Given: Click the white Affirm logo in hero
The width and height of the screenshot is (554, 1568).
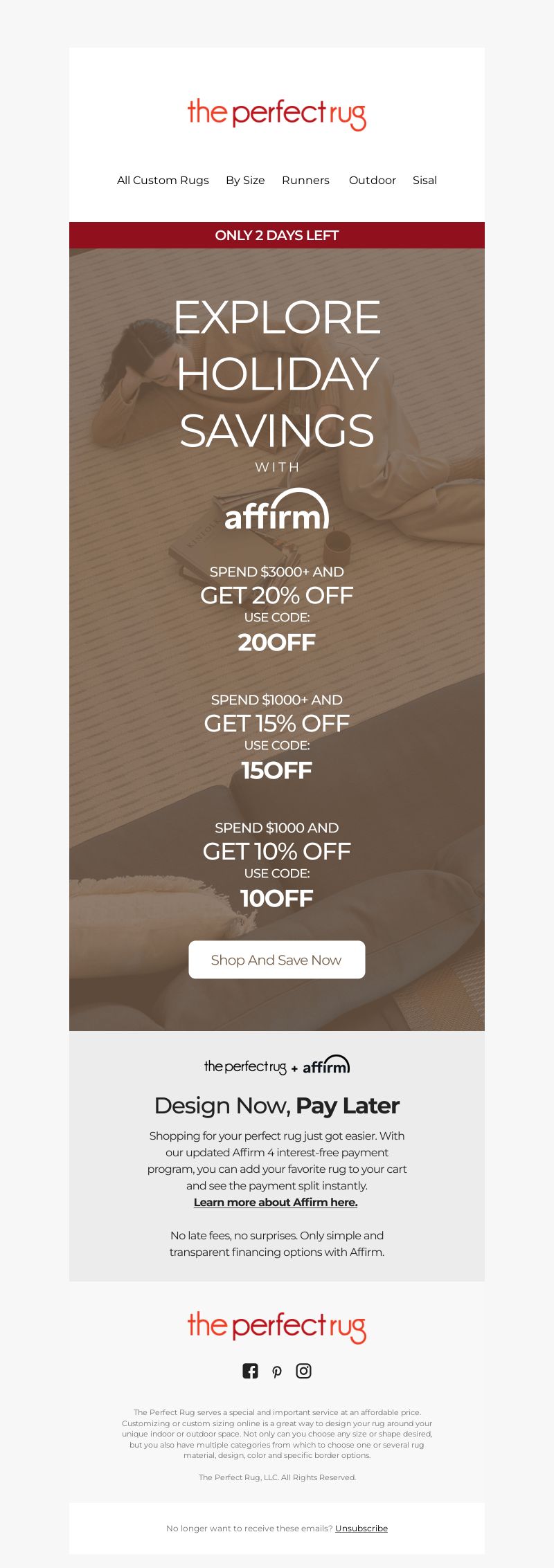Looking at the screenshot, I should click(277, 510).
